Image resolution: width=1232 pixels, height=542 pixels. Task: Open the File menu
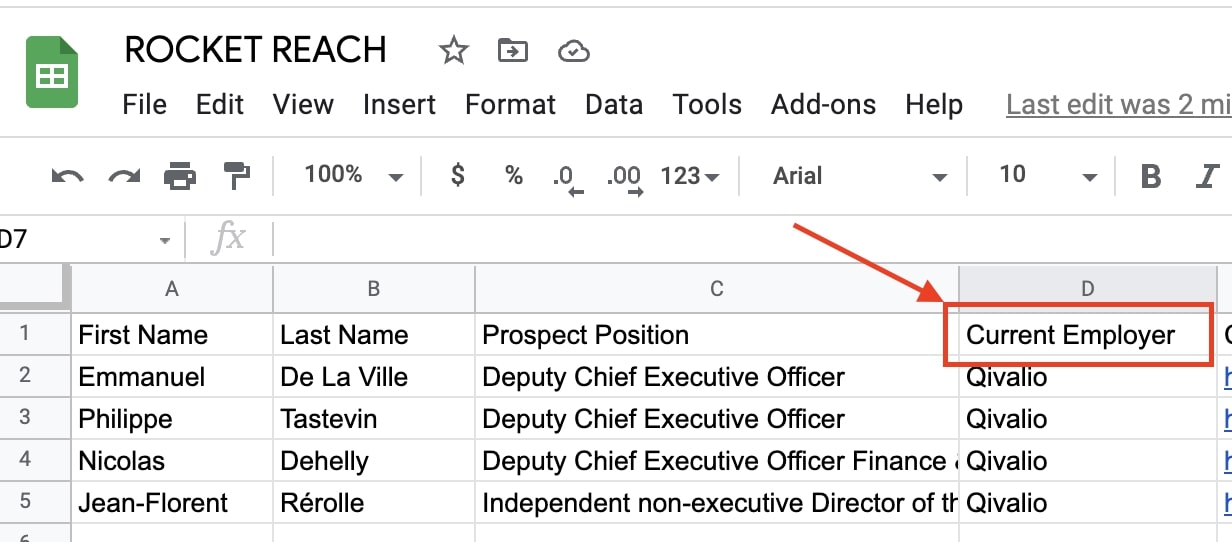click(144, 105)
